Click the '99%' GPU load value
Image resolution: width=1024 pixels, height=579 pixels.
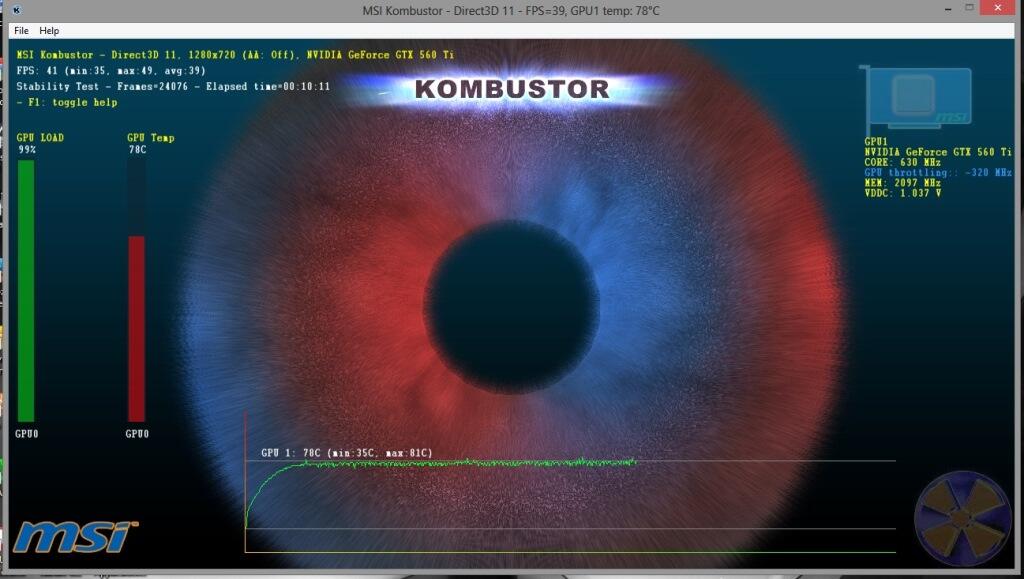point(27,149)
